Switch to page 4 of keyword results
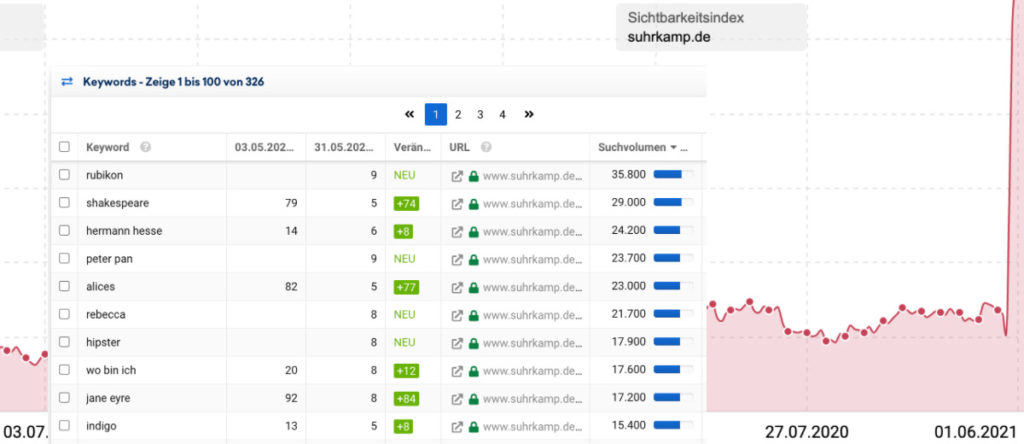 [x=502, y=114]
